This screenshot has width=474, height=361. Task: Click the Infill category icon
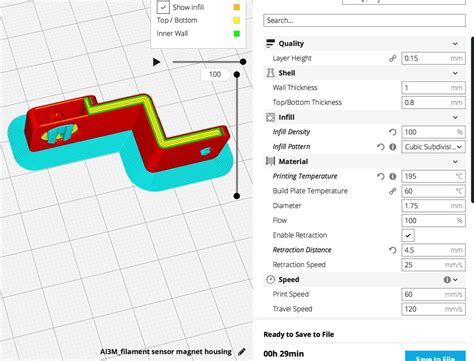point(270,117)
